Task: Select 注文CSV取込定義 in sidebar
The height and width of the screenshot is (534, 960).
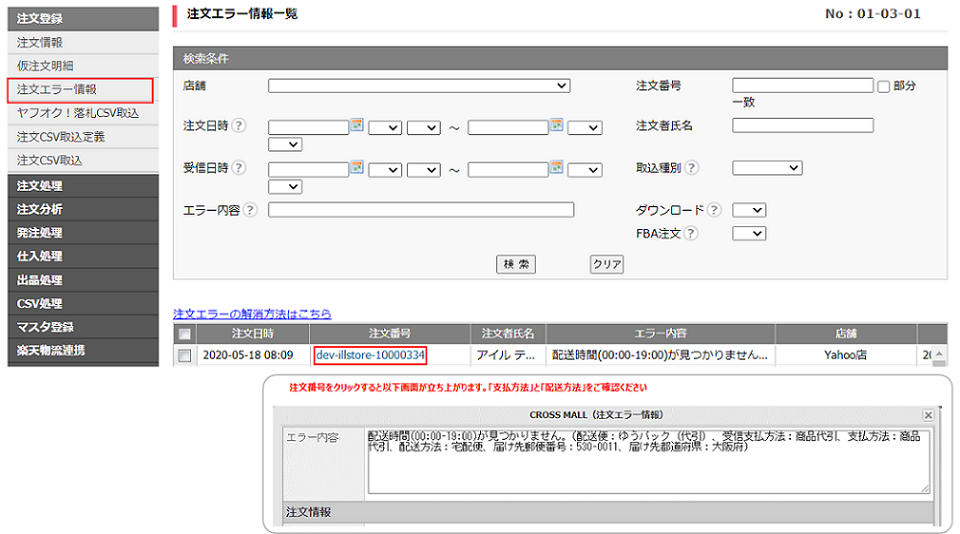Action: (x=83, y=137)
